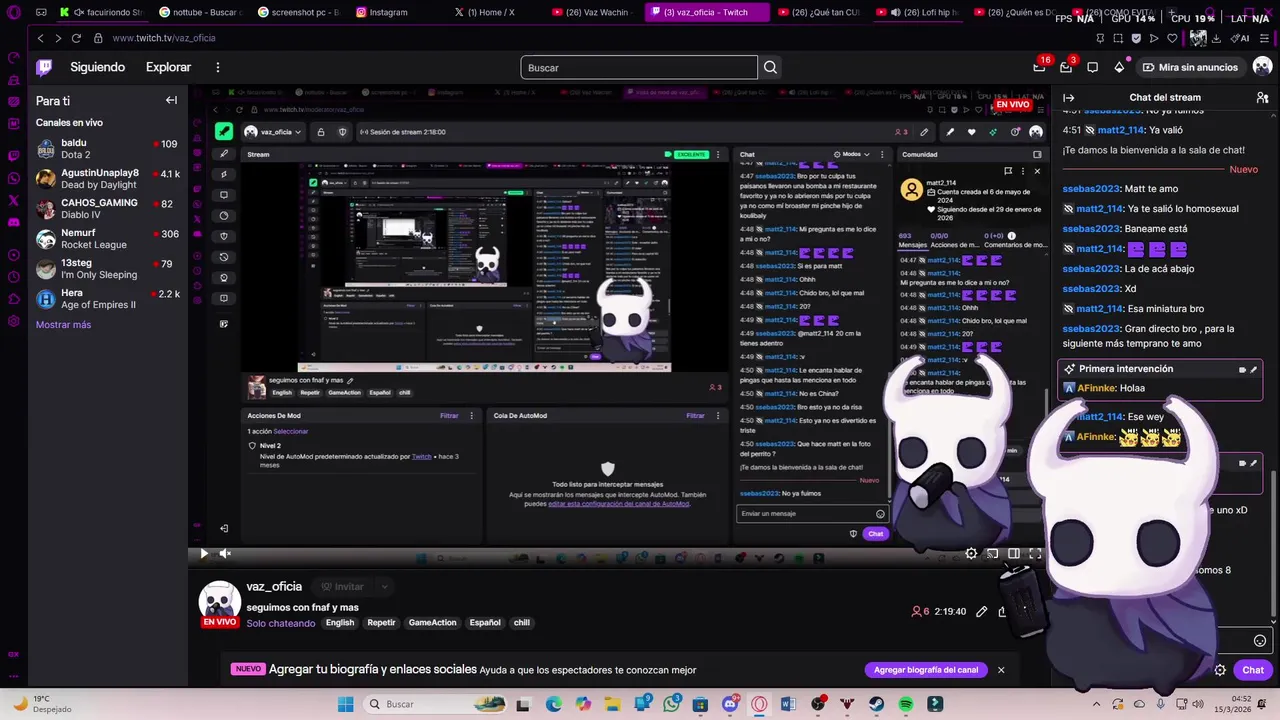Open the chat settings gear icon
This screenshot has width=1280, height=720.
click(1220, 670)
